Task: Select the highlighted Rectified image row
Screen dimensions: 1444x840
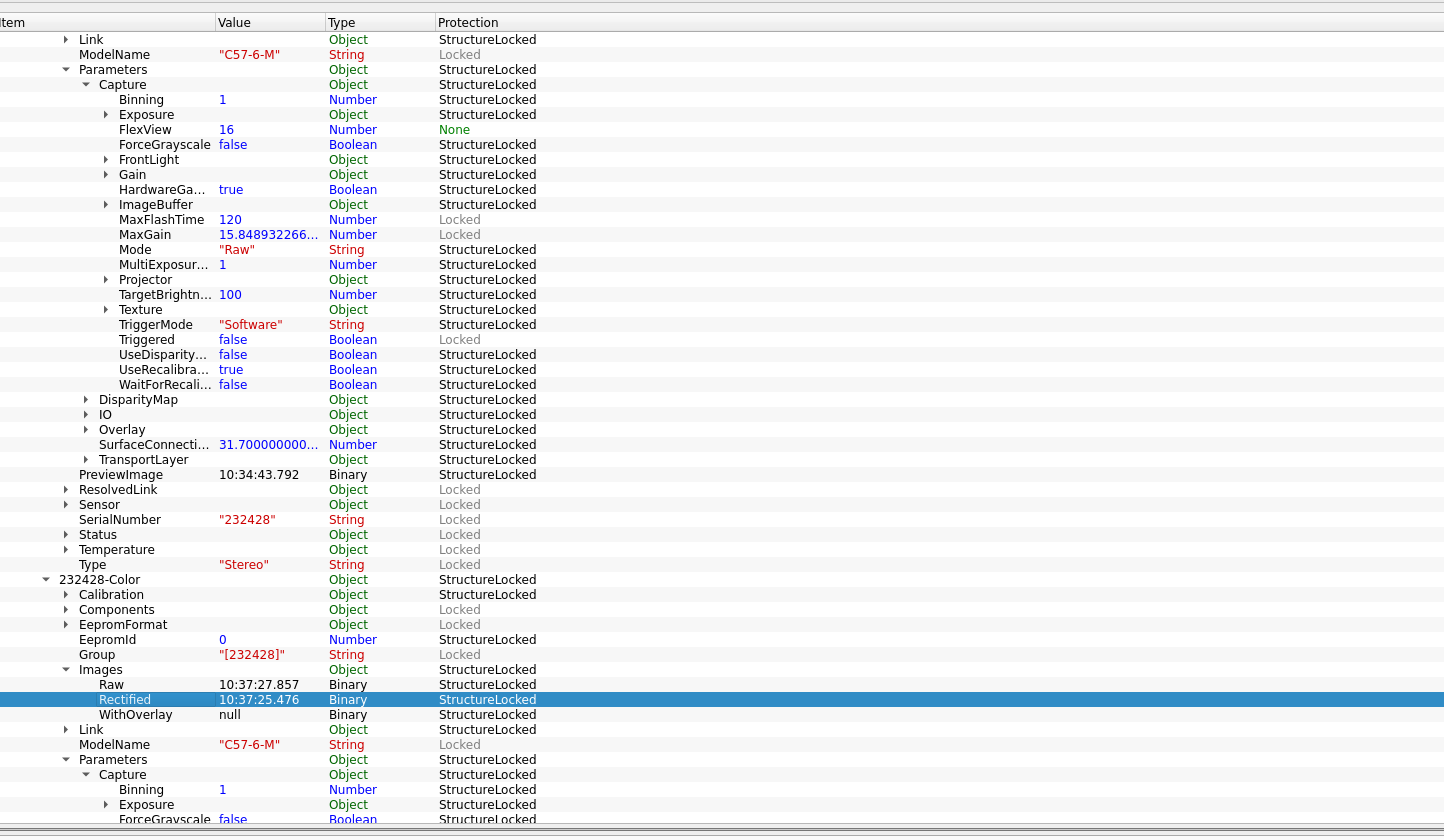Action: (x=125, y=700)
